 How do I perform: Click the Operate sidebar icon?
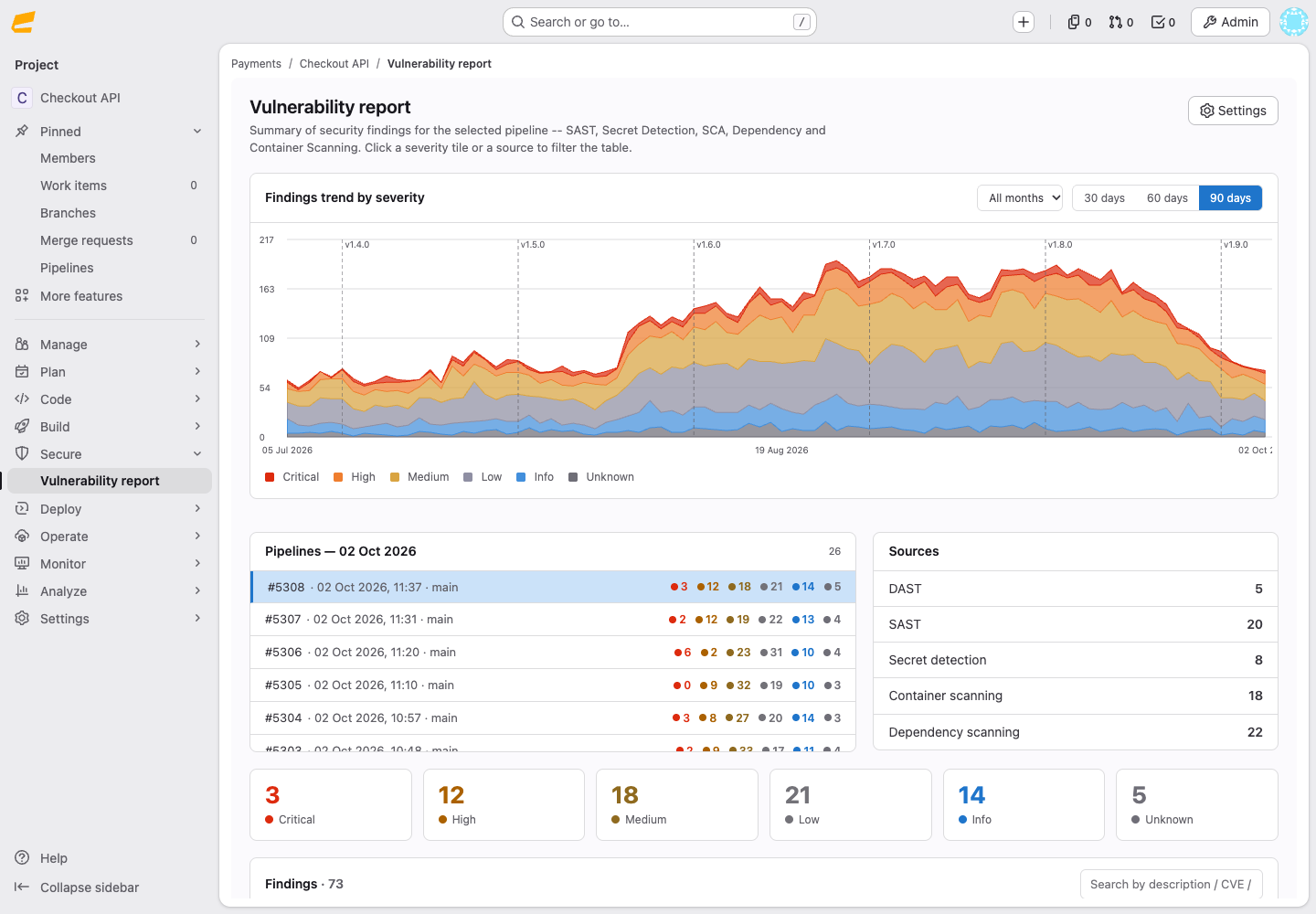[22, 537]
